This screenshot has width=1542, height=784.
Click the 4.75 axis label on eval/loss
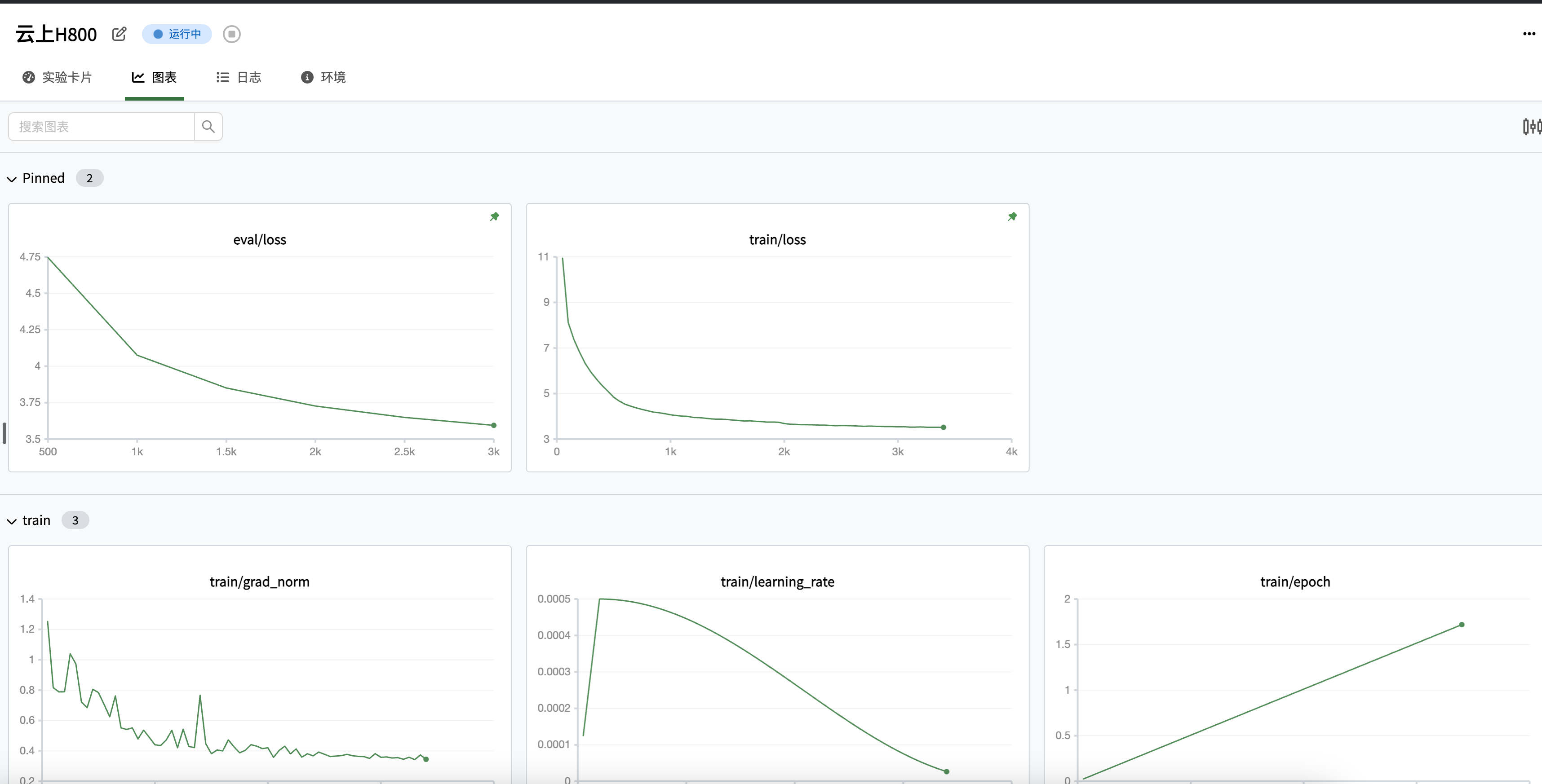click(x=30, y=256)
